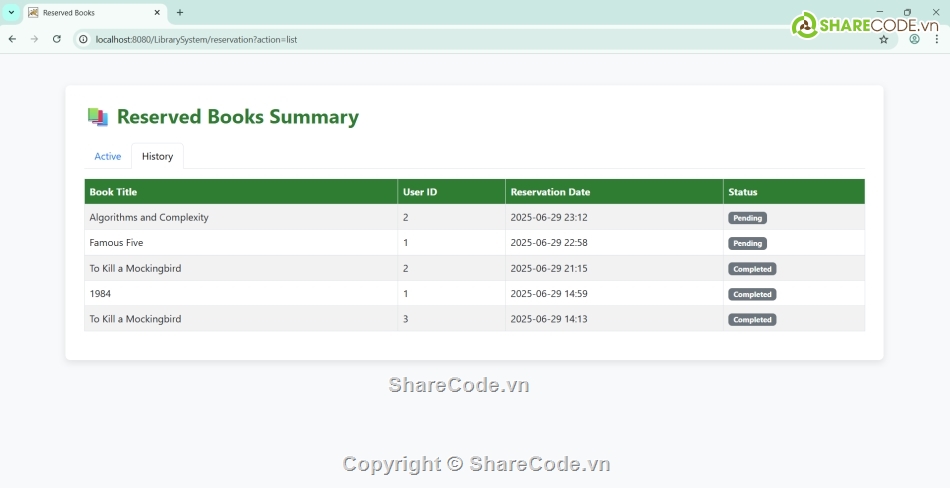950x488 pixels.
Task: Click the browser forward arrow
Action: click(34, 39)
